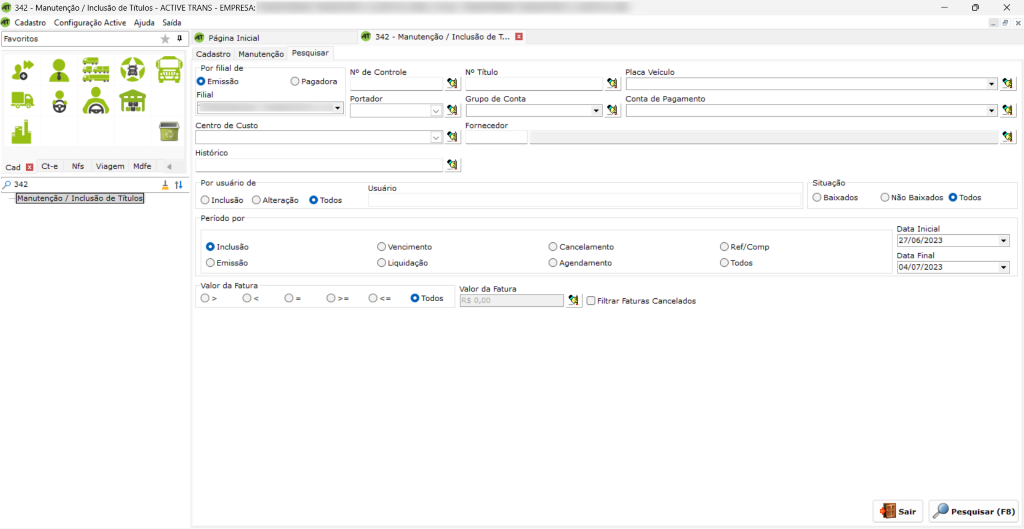
Task: Select the Pagadora radio button
Action: tap(295, 82)
